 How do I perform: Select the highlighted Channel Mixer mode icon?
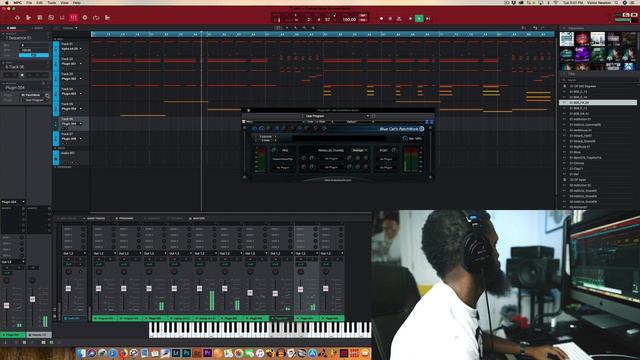pyautogui.click(x=73, y=18)
